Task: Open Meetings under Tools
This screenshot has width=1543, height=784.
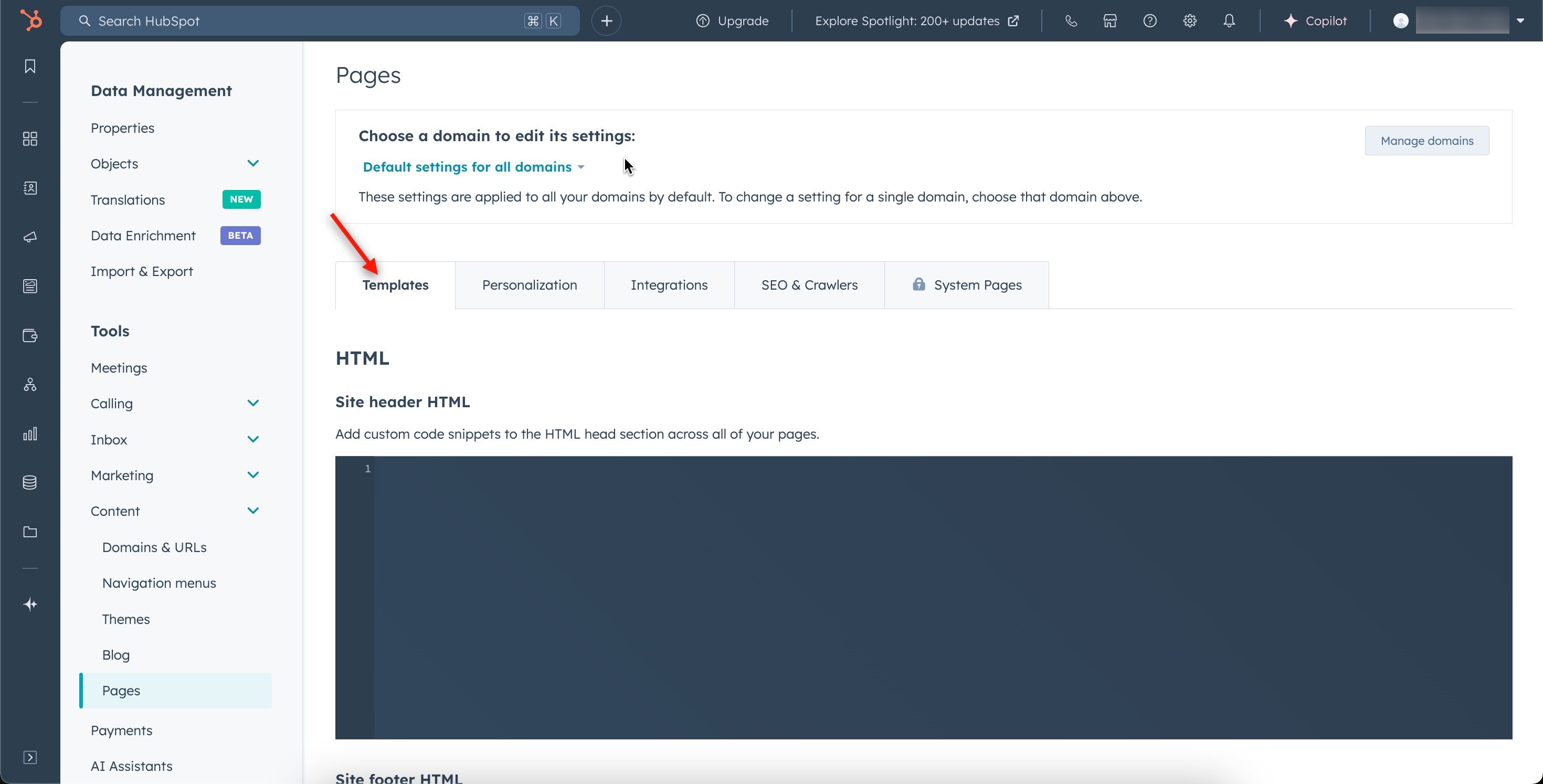Action: 119,368
